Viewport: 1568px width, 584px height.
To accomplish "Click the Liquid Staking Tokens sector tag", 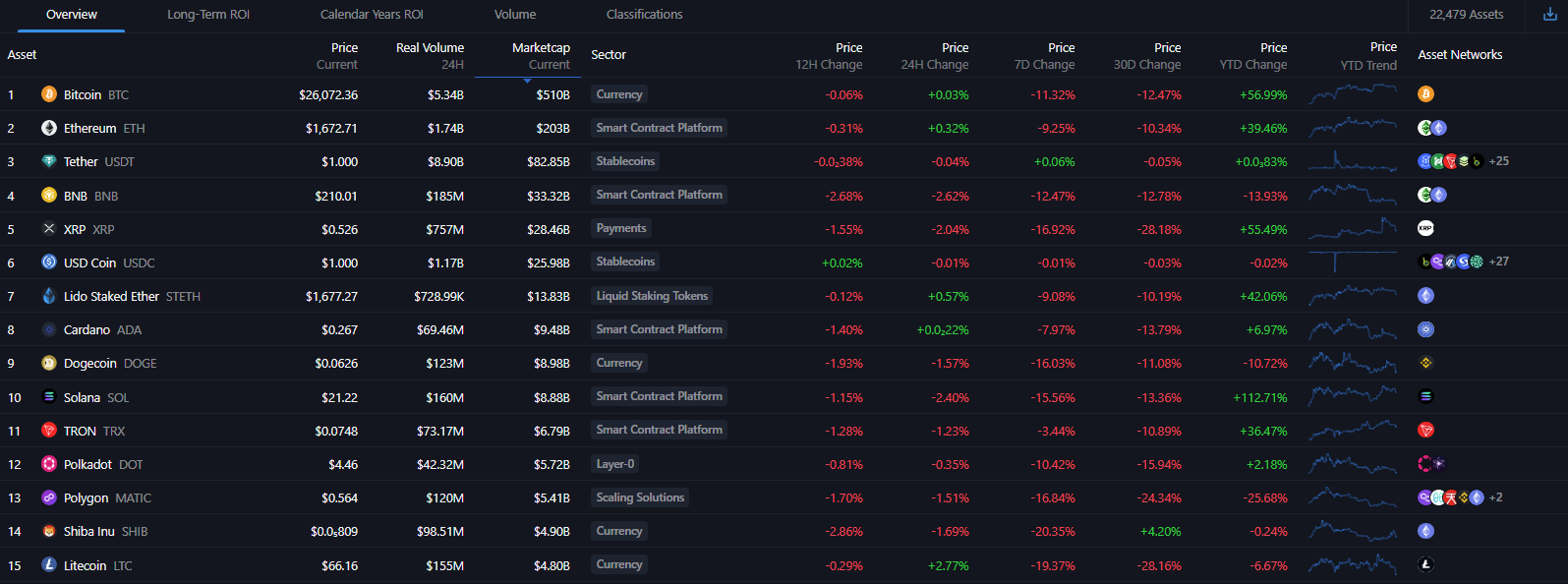I will click(x=652, y=296).
